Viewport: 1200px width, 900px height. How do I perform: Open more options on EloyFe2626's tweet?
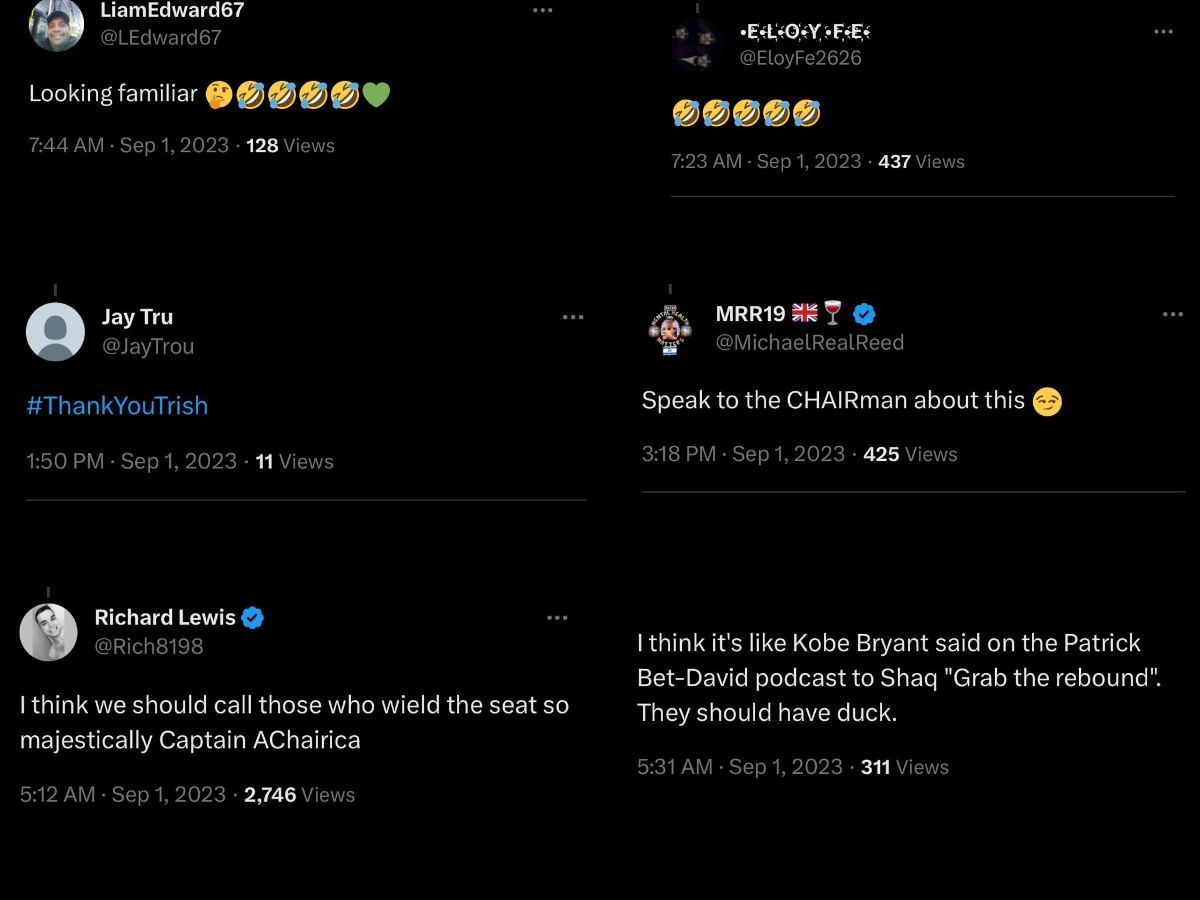1163,32
